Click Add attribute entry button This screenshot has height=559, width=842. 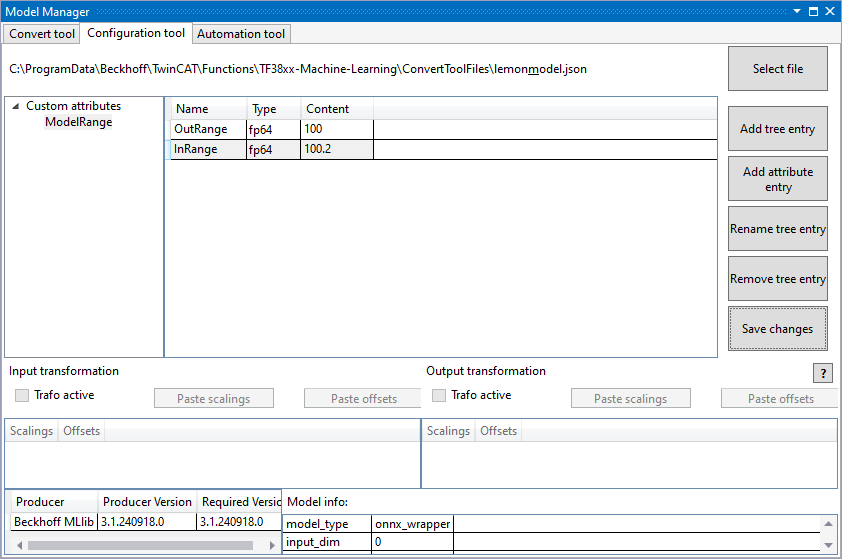coord(777,179)
